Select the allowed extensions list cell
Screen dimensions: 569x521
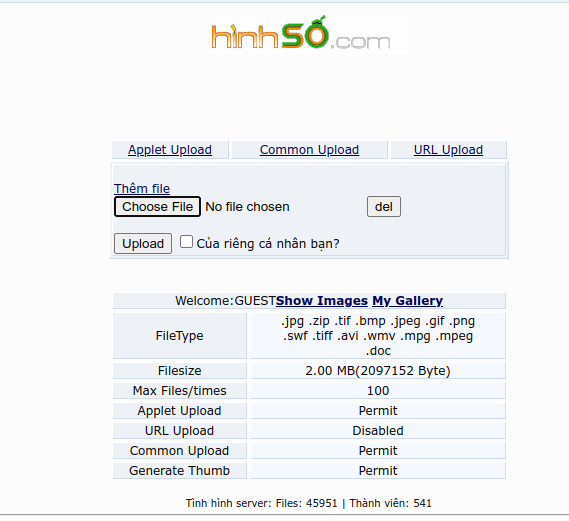[378, 336]
